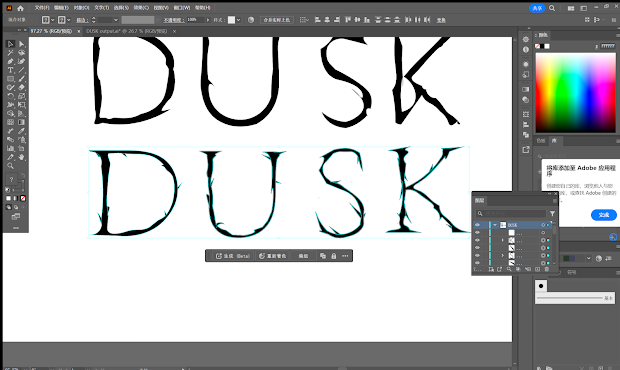This screenshot has width=620, height=370.
Task: Open stroke color dropdown in control bar
Action: (x=68, y=20)
